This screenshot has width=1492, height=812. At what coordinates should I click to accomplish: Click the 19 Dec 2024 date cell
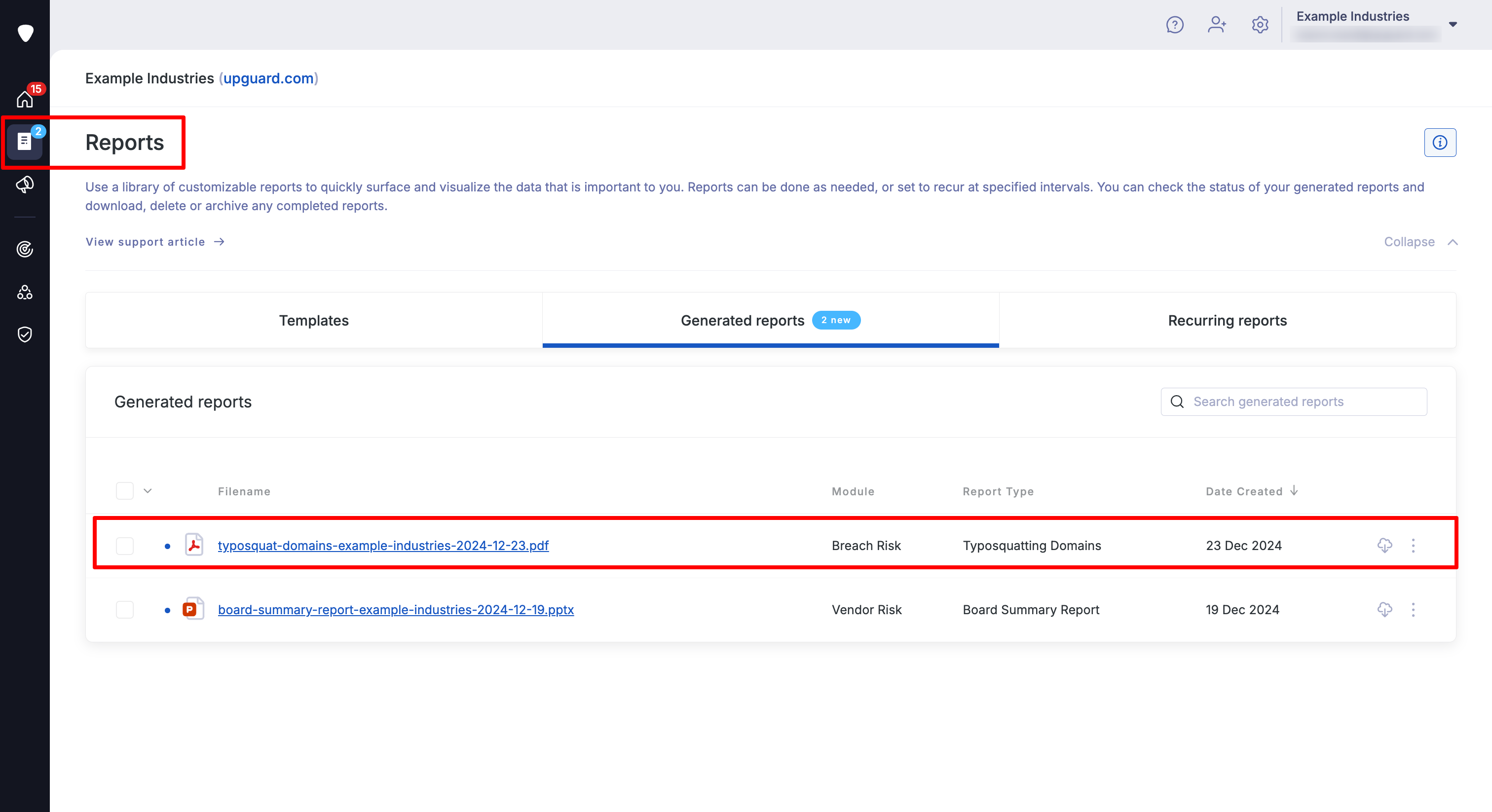1242,609
